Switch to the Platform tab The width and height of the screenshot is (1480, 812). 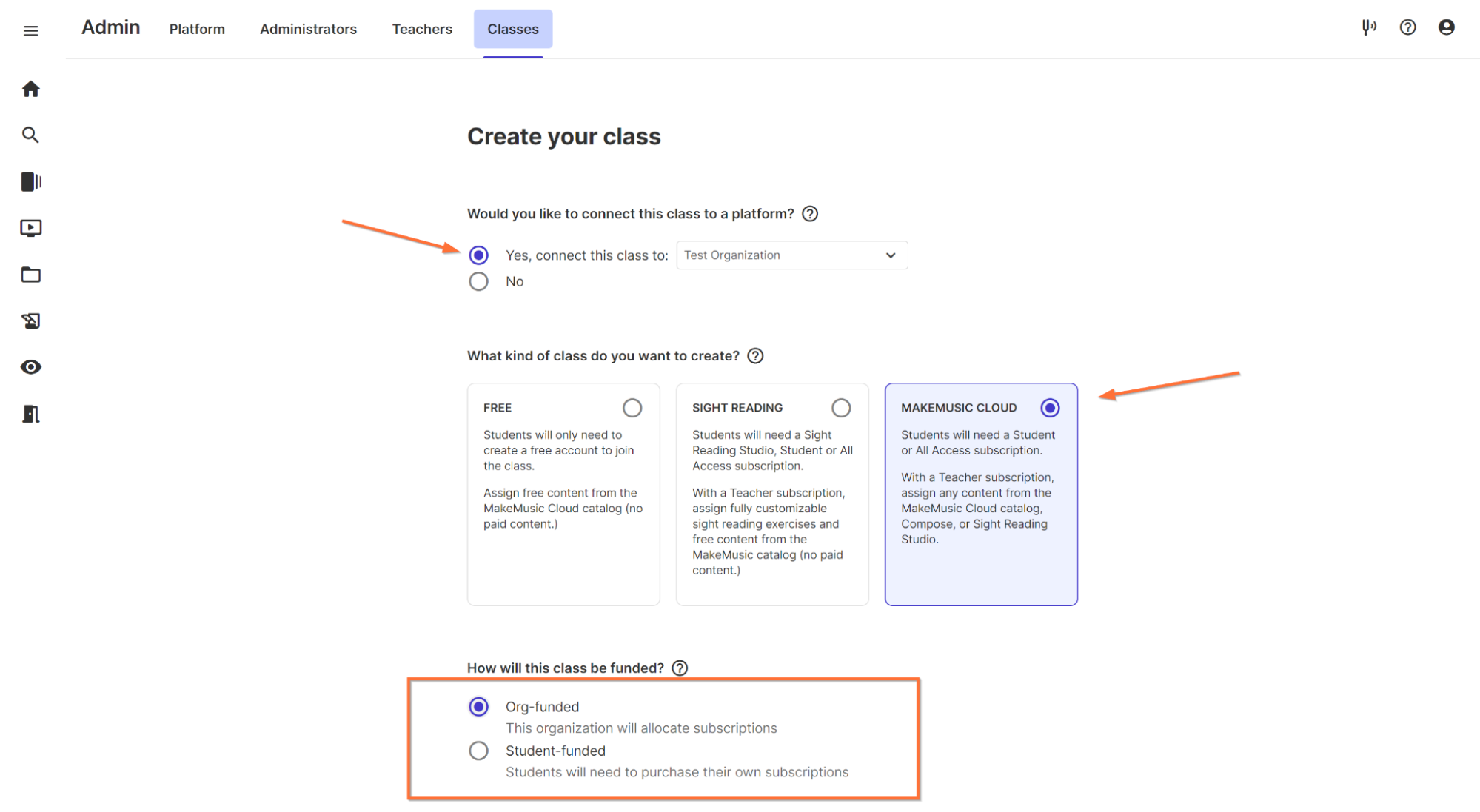[x=197, y=29]
